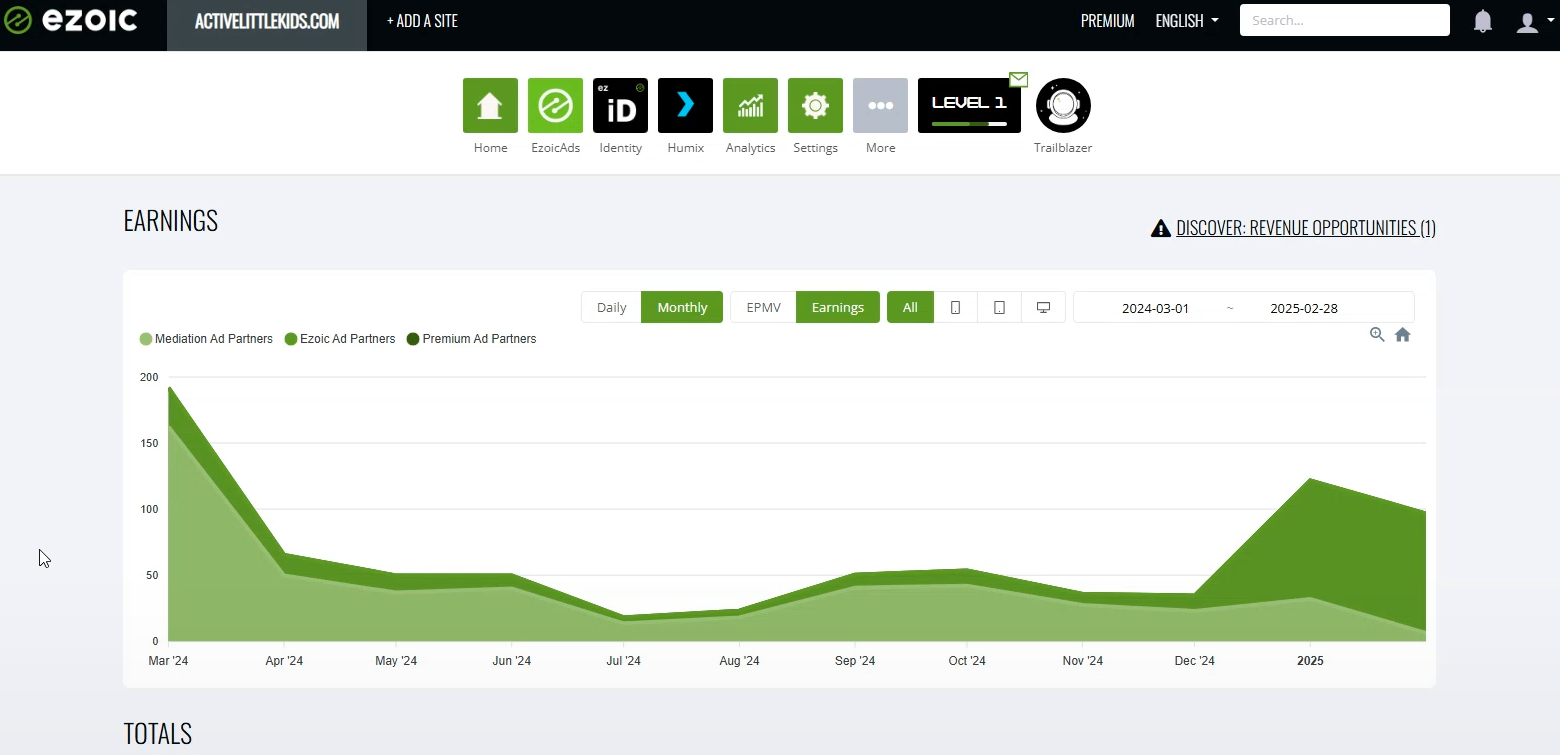Expand the More menu icon
This screenshot has width=1560, height=755.
880,105
